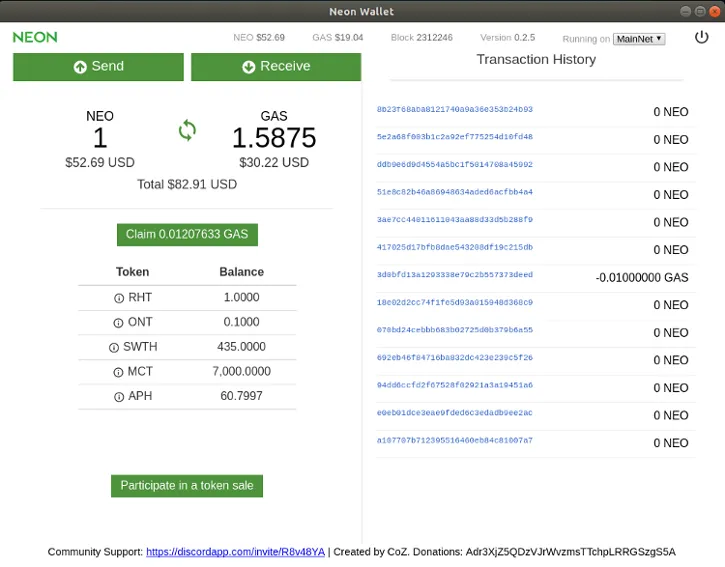Screen dimensions: 725x567
Task: Click the $30.22 USD GAS value
Action: pyautogui.click(x=274, y=163)
